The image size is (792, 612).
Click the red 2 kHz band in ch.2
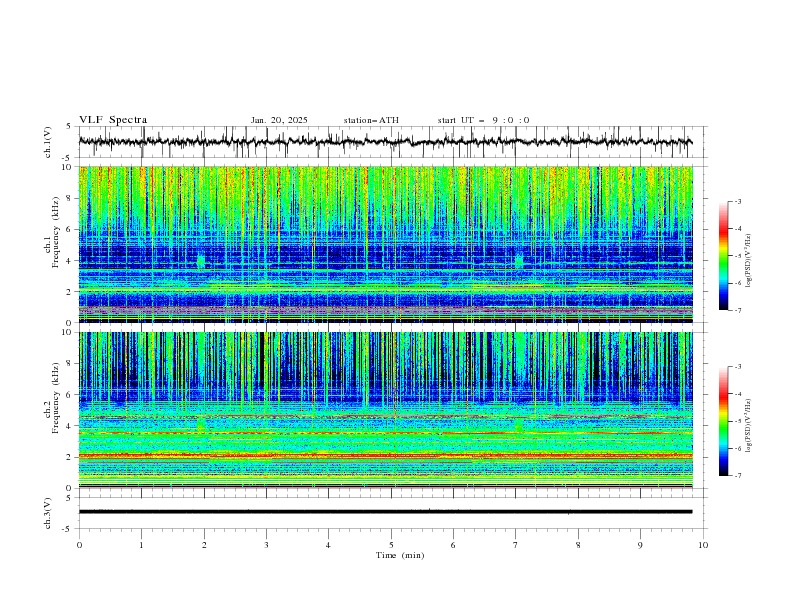pos(385,456)
